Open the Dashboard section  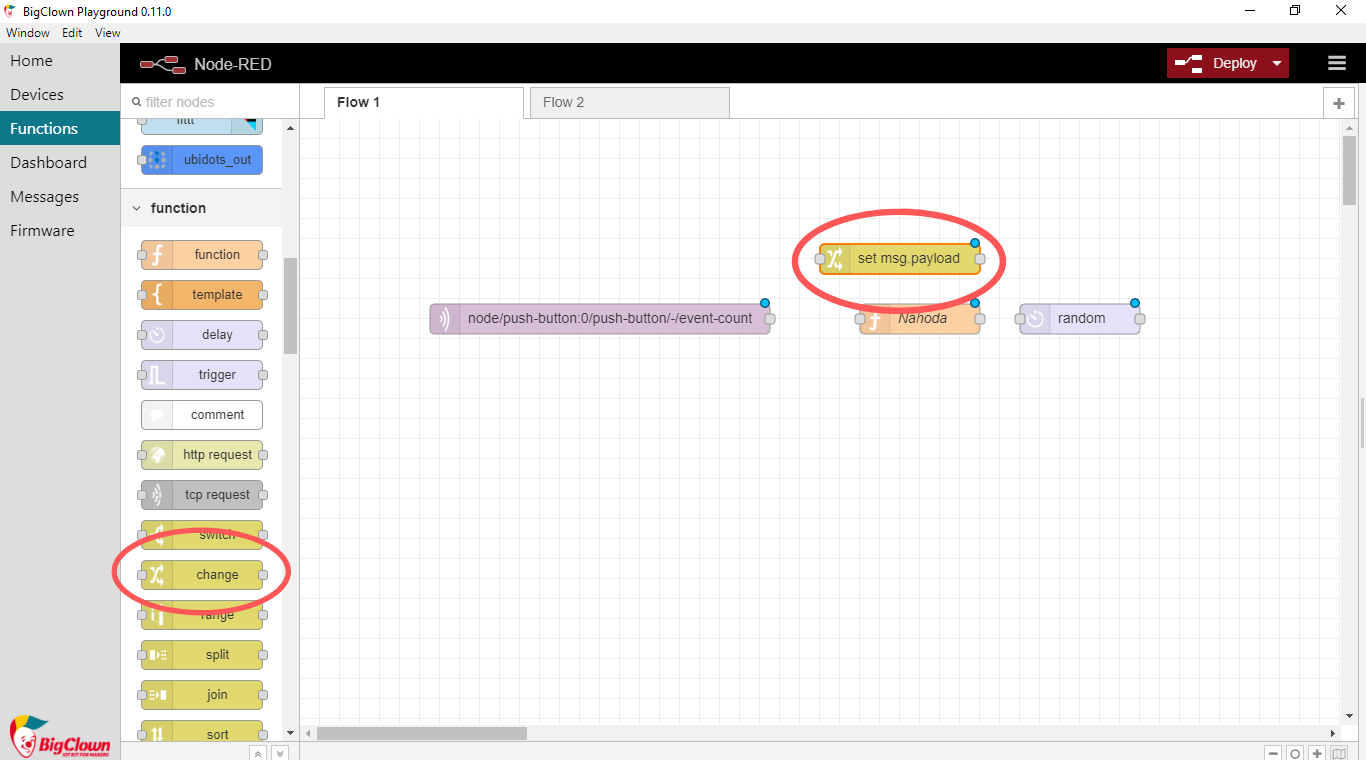tap(60, 163)
